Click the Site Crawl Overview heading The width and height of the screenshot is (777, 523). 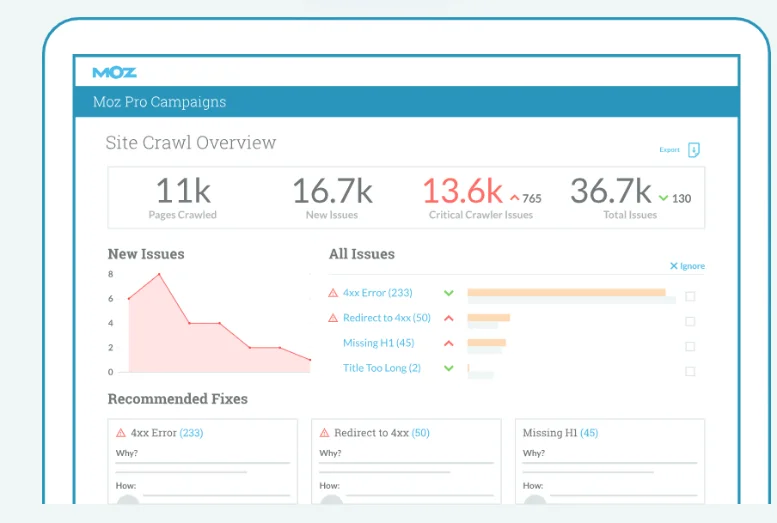click(x=191, y=143)
